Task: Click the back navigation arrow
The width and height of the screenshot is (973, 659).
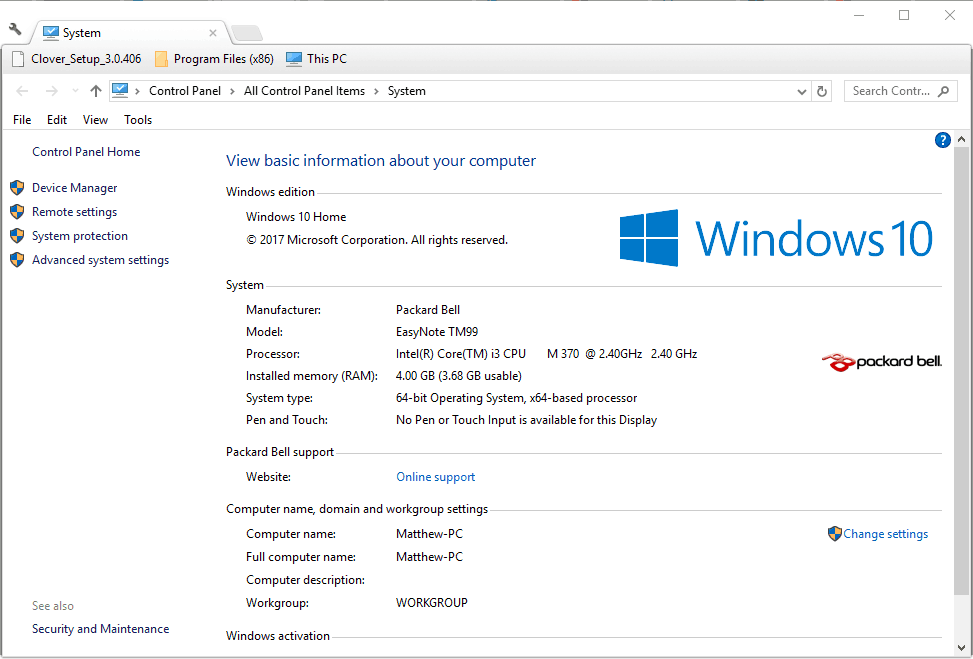Action: coord(23,91)
